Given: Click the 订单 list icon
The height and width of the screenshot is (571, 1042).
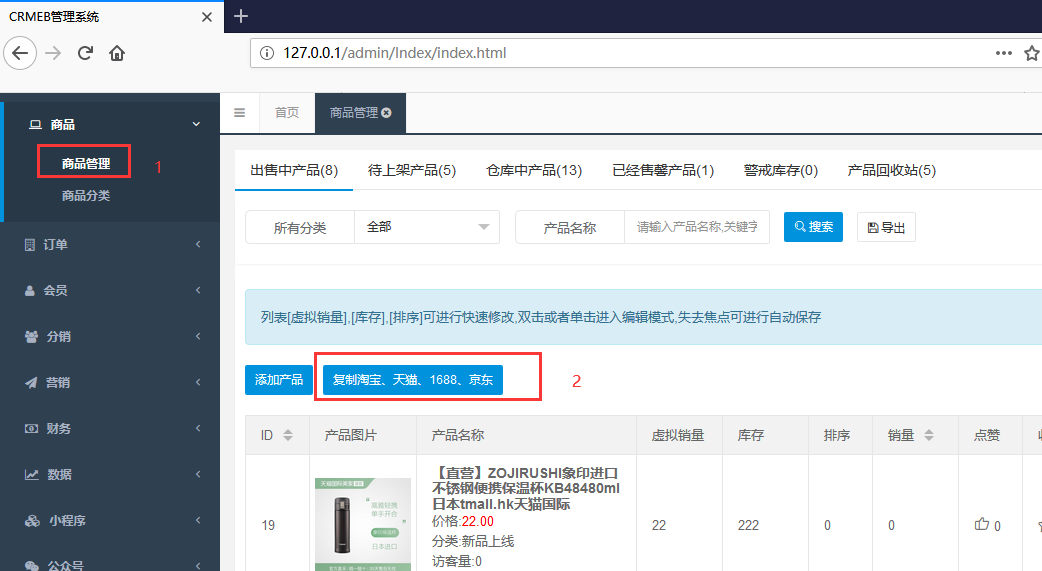Looking at the screenshot, I should [x=30, y=245].
